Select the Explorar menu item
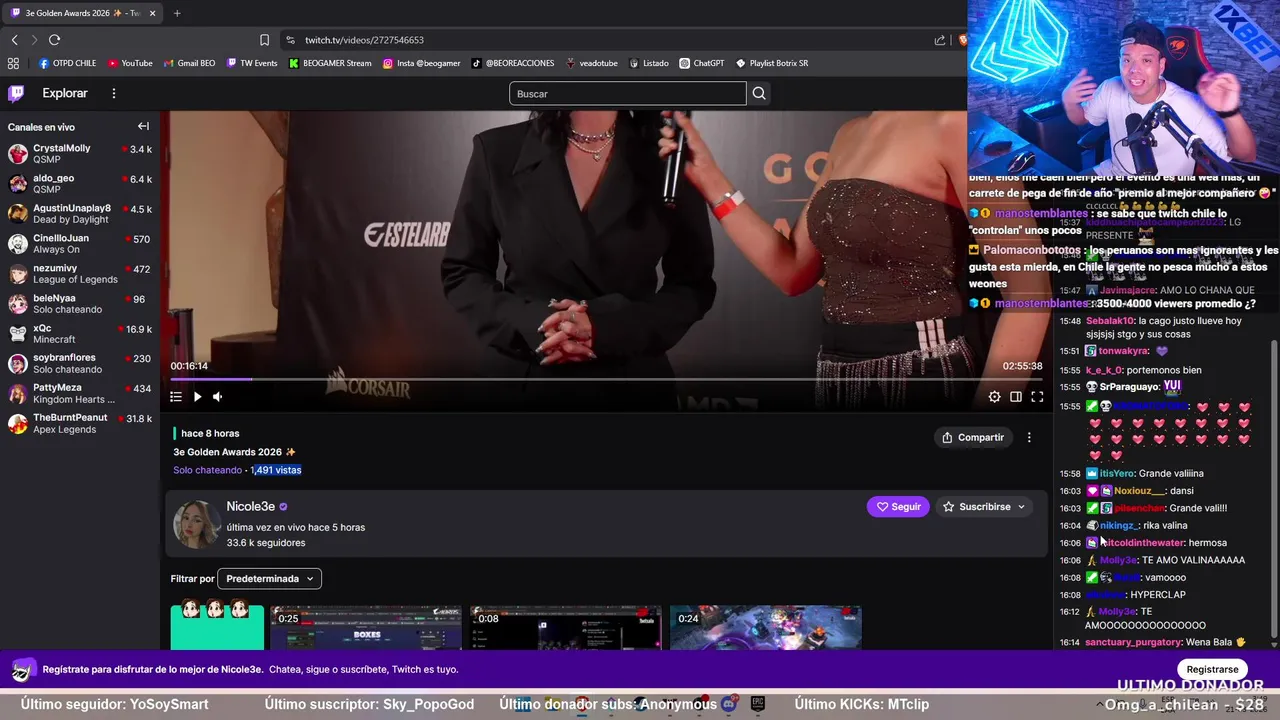The width and height of the screenshot is (1280, 720). coord(65,93)
